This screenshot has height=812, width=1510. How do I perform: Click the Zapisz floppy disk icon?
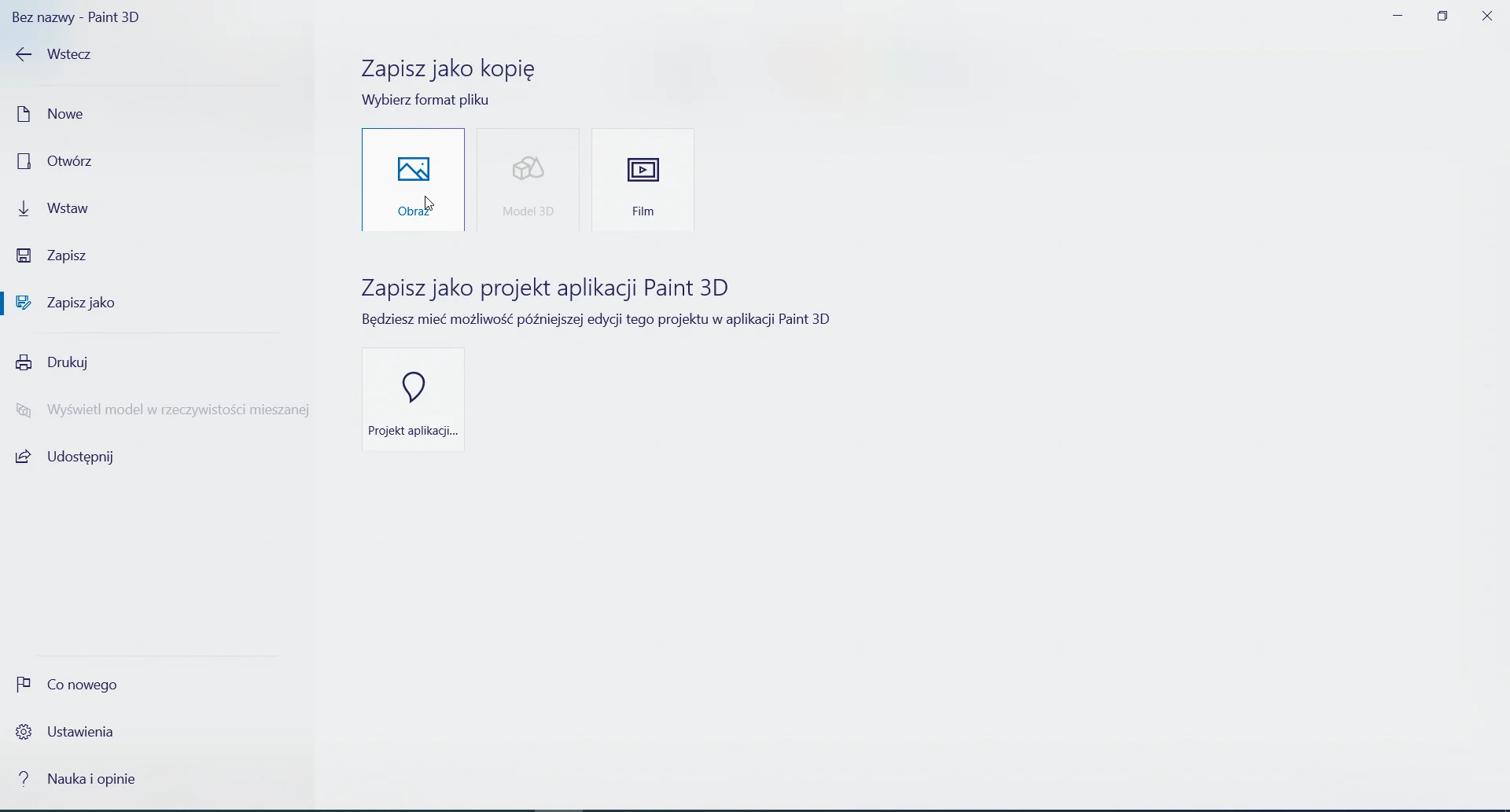coord(24,255)
